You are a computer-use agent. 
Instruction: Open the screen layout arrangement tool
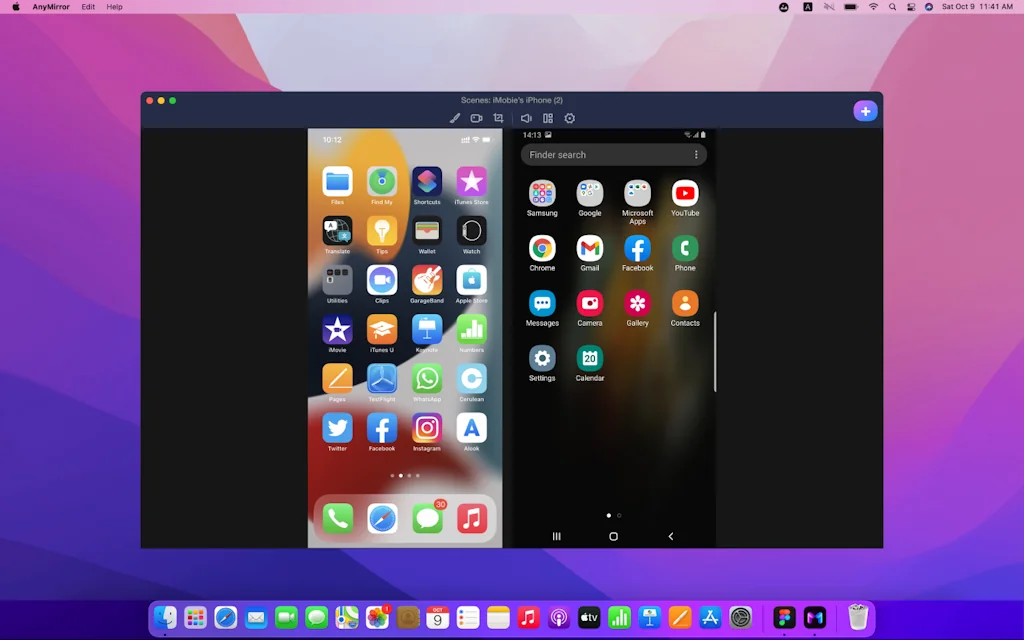547,118
